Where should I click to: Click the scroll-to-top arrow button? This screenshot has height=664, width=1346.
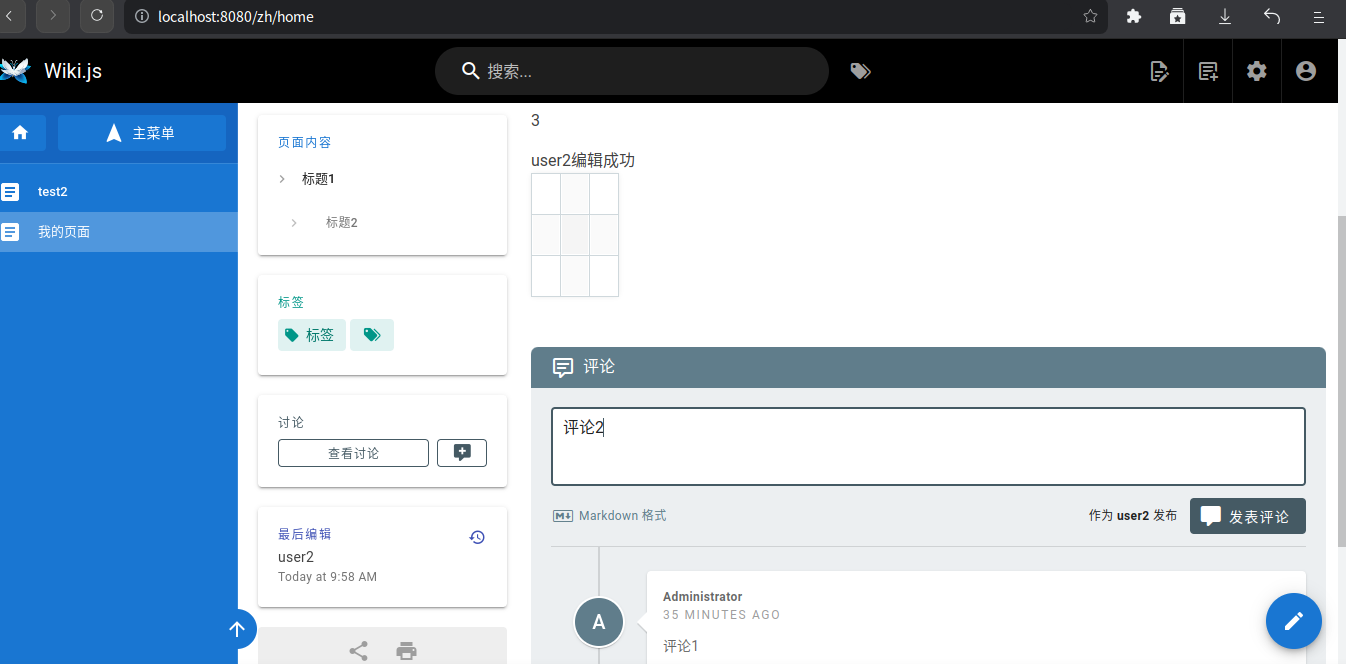tap(239, 629)
